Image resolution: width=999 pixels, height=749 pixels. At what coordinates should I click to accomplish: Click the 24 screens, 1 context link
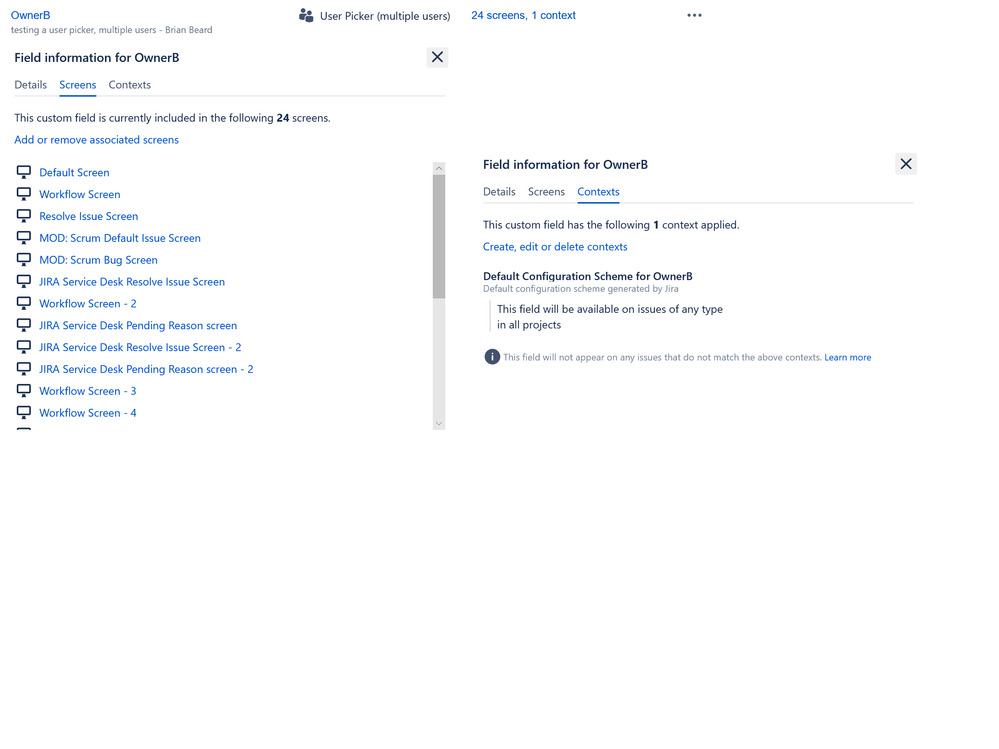[523, 15]
